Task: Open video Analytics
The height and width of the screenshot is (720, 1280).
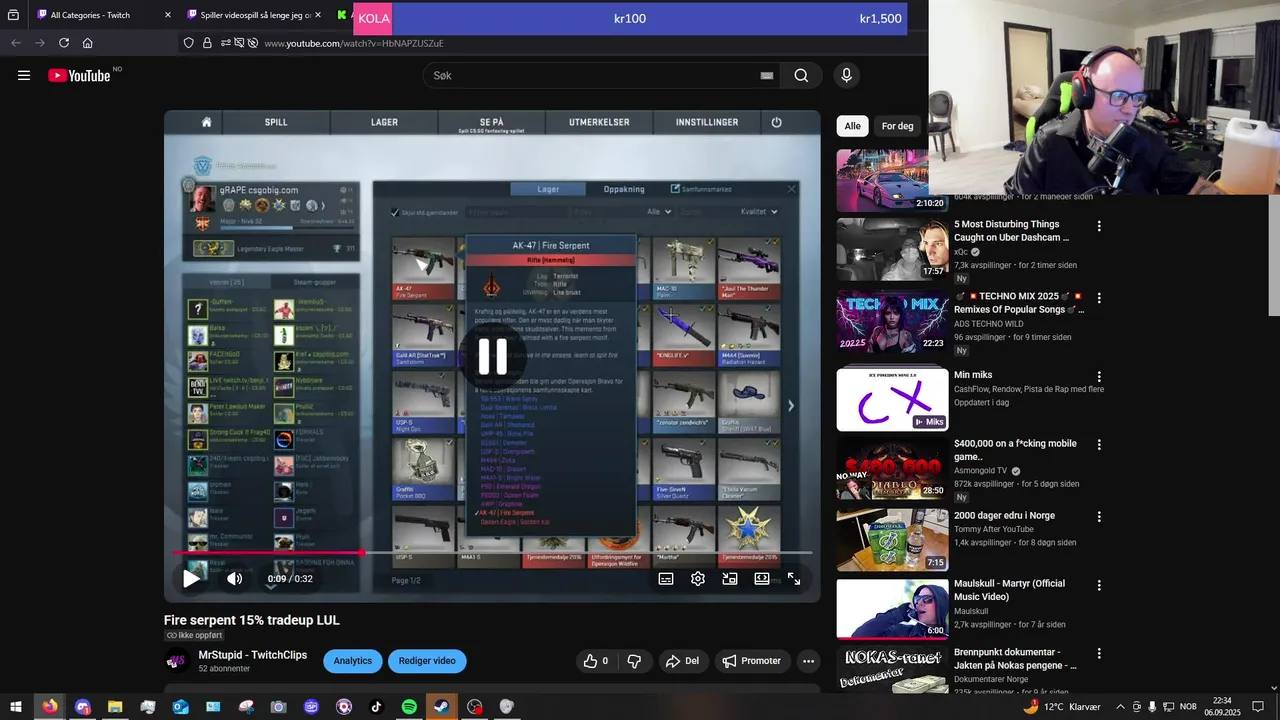Action: (353, 661)
